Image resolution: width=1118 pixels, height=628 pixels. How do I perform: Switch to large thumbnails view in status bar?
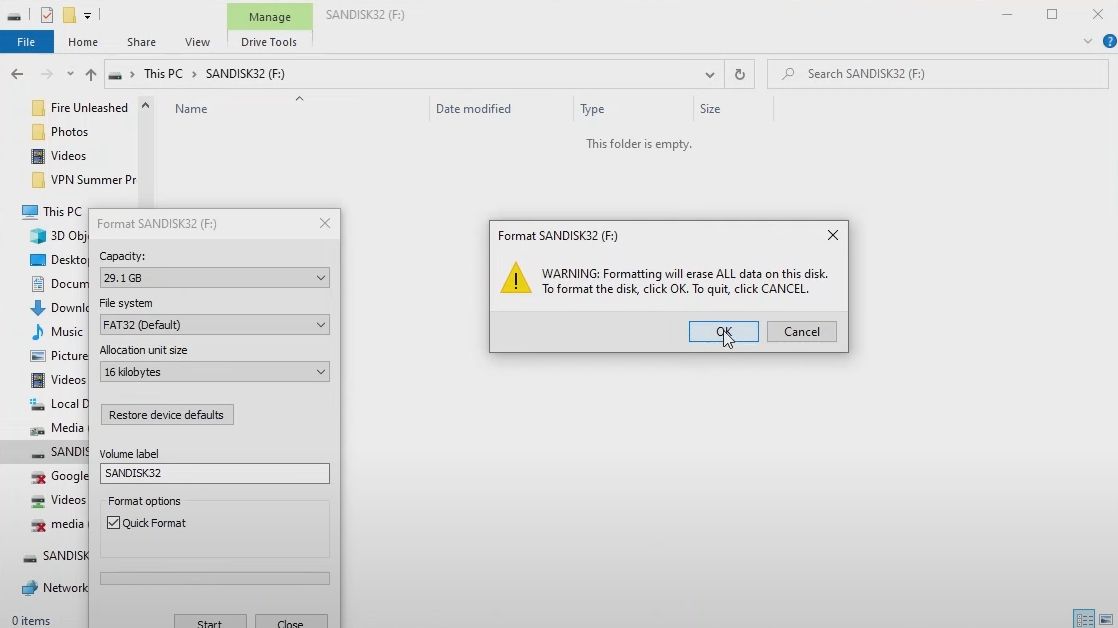tap(1105, 619)
